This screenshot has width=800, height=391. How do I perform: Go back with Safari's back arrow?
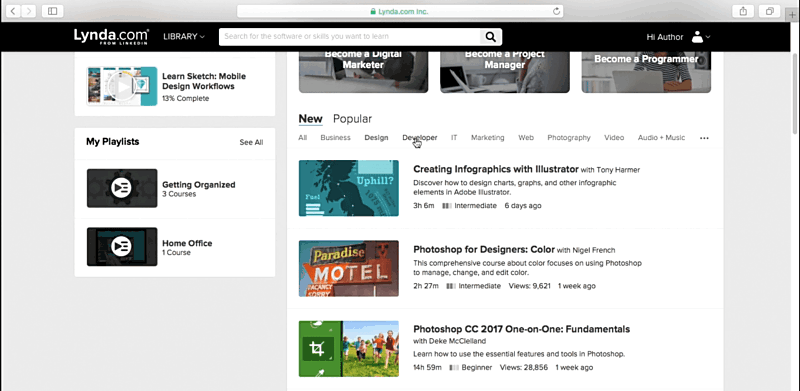(x=13, y=11)
